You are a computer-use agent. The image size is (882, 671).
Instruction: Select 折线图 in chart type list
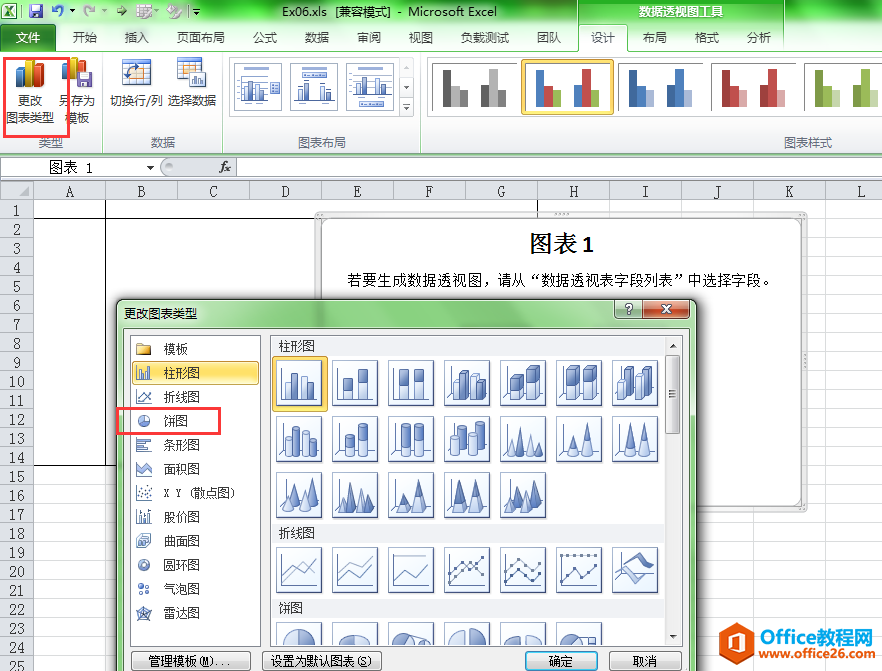tap(195, 397)
